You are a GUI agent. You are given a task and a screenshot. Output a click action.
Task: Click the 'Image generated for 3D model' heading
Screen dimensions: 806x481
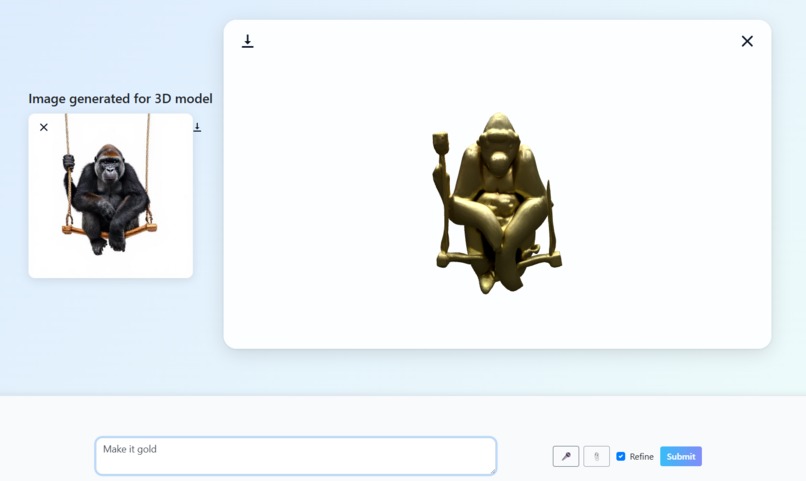[120, 99]
